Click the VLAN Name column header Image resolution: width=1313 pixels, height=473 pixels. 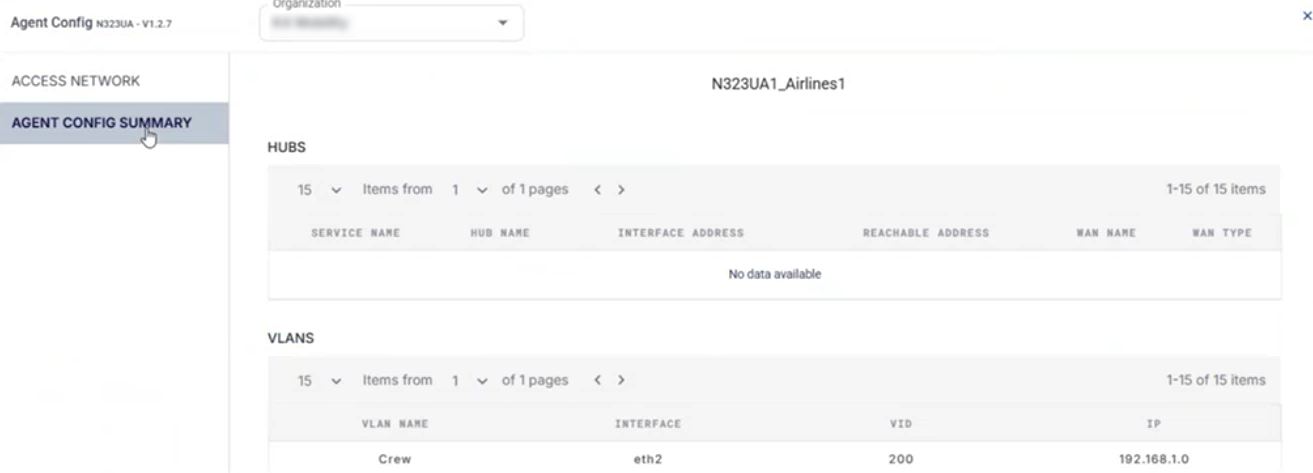[x=395, y=424]
